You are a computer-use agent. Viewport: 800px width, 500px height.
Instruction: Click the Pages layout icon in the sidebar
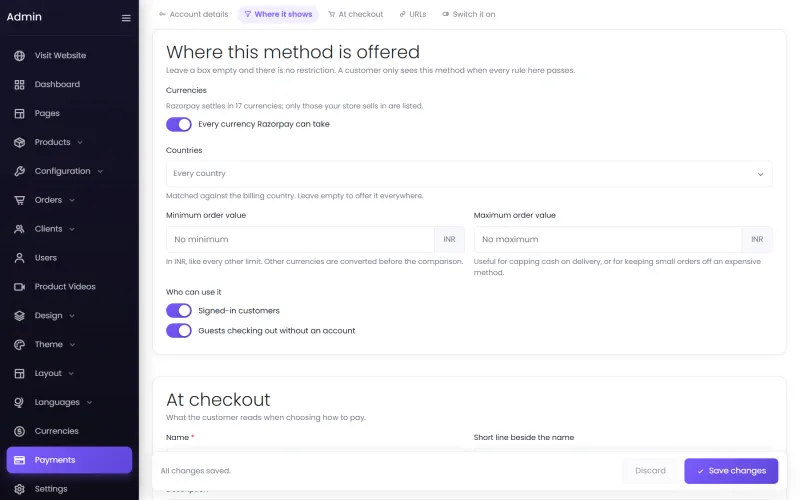click(19, 113)
